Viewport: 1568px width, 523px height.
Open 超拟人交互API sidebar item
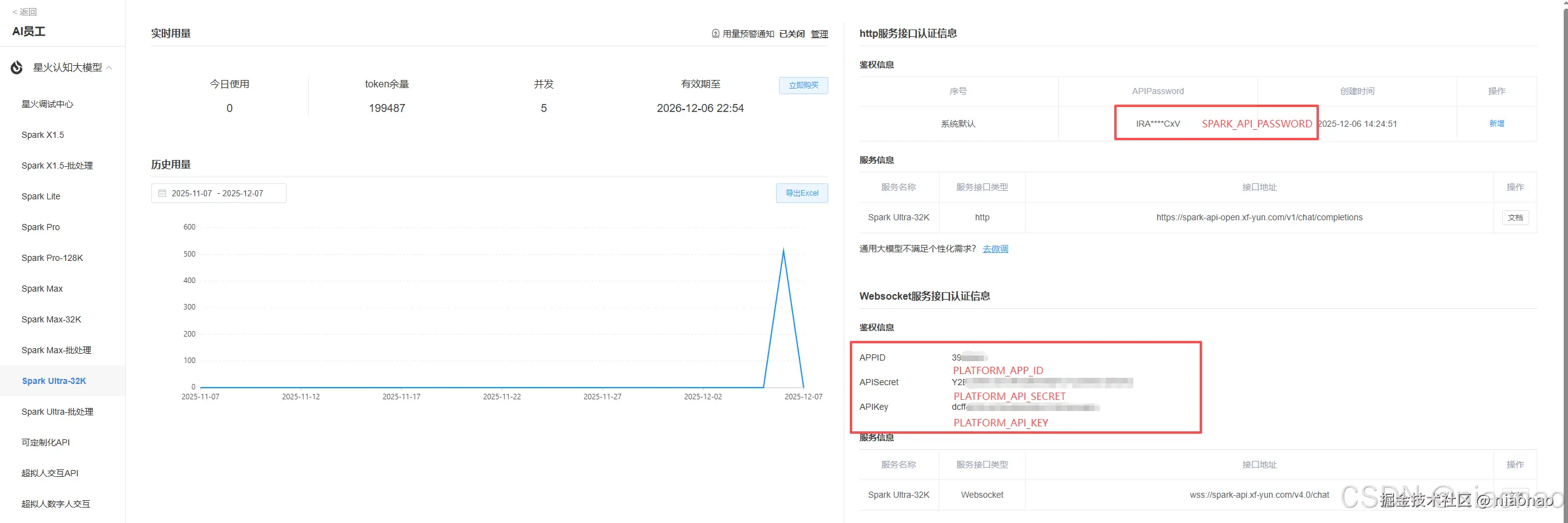pos(50,473)
